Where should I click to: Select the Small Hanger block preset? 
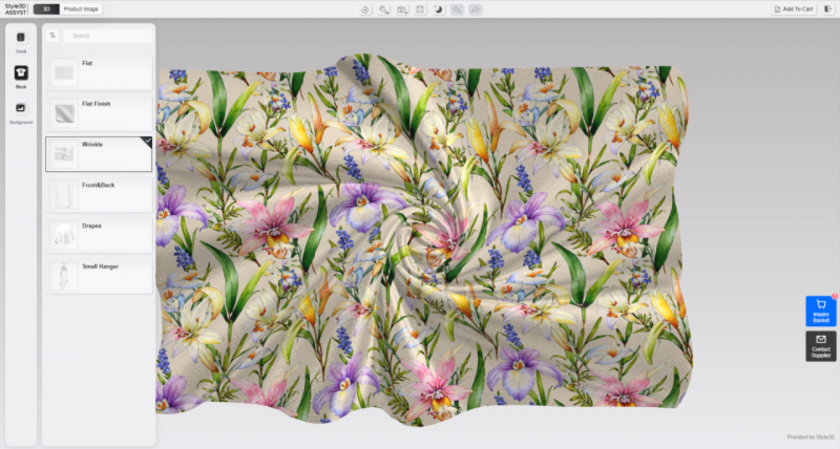(x=99, y=276)
